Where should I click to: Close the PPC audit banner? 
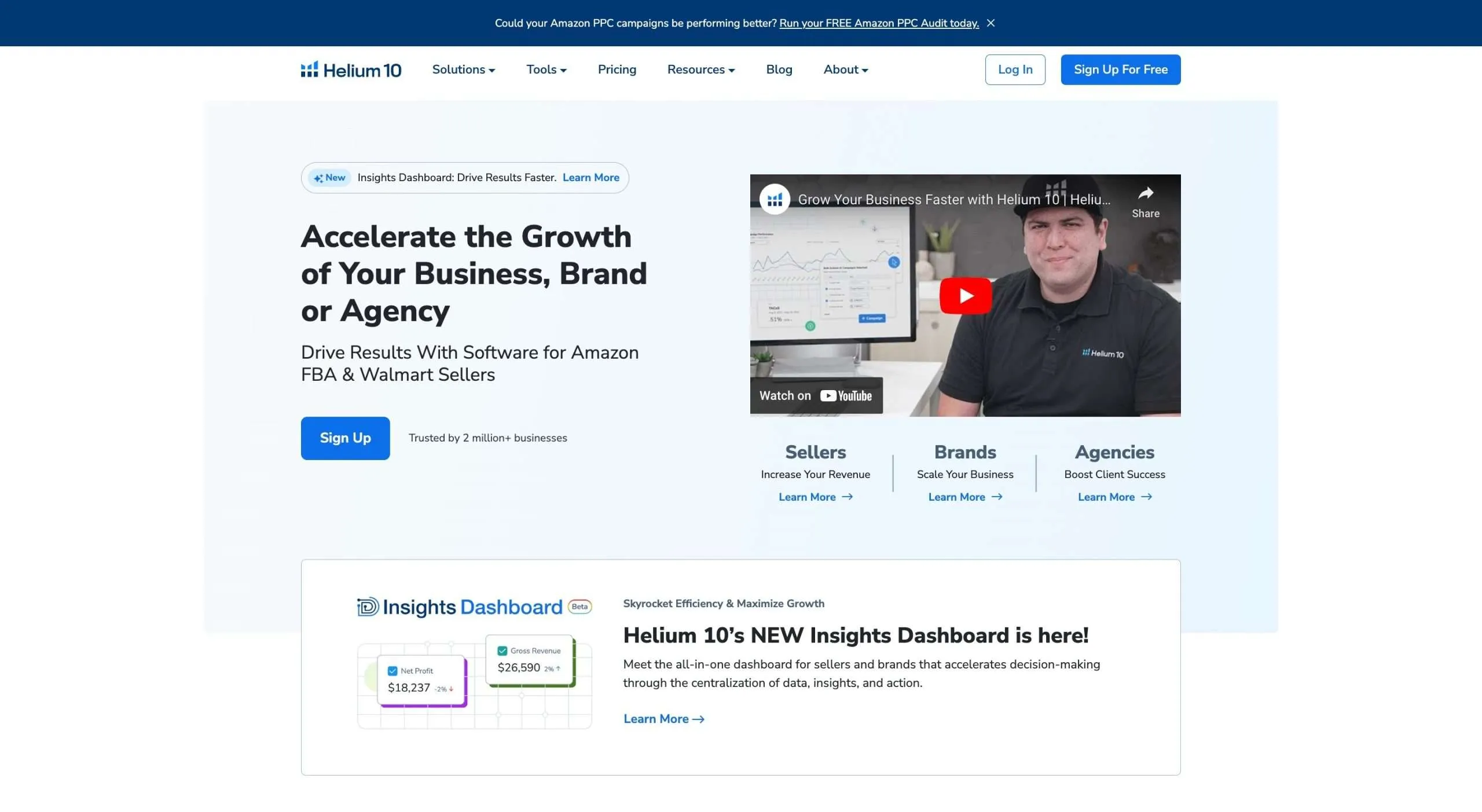(991, 23)
